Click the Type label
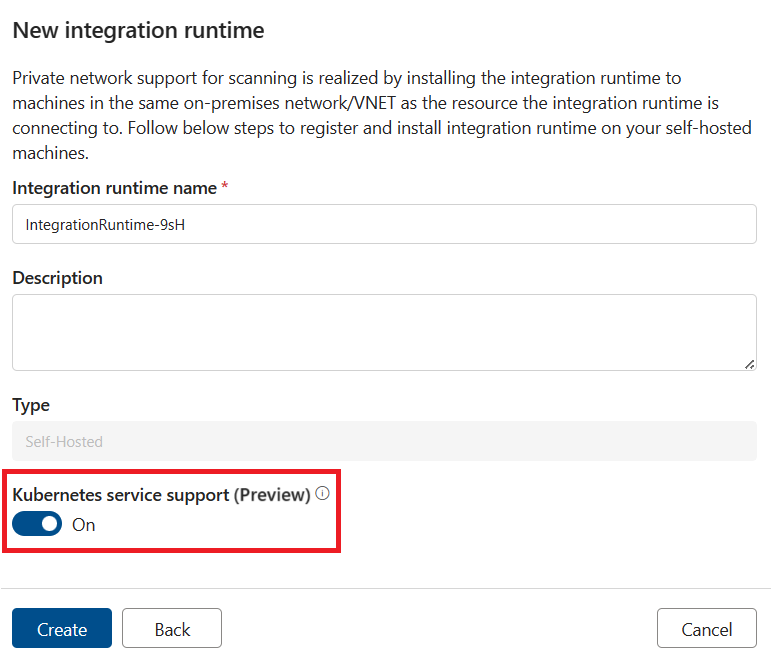The image size is (771, 665). click(x=31, y=405)
